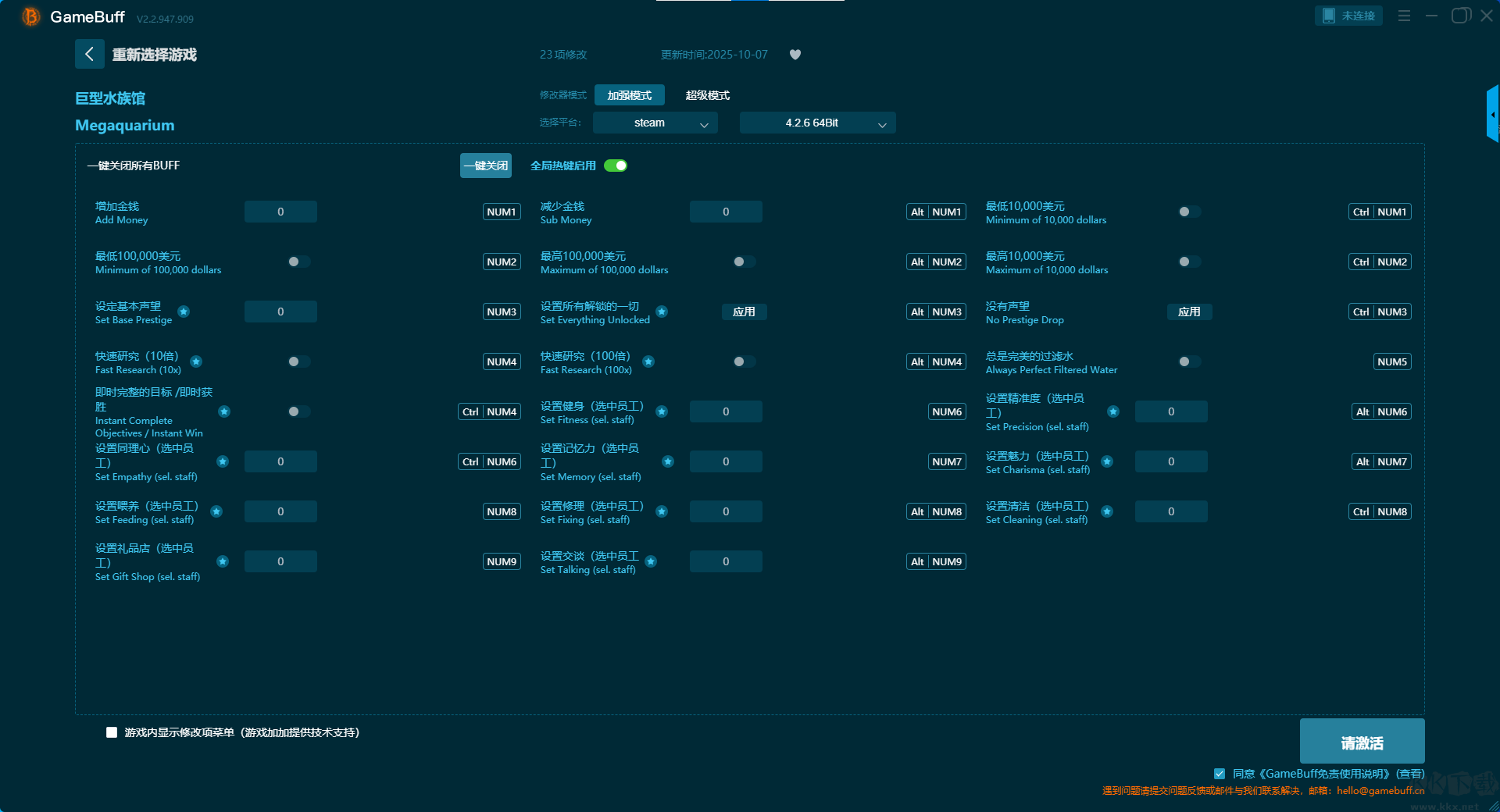1500x812 pixels.
Task: Click the Set Fixing value field
Action: point(726,511)
